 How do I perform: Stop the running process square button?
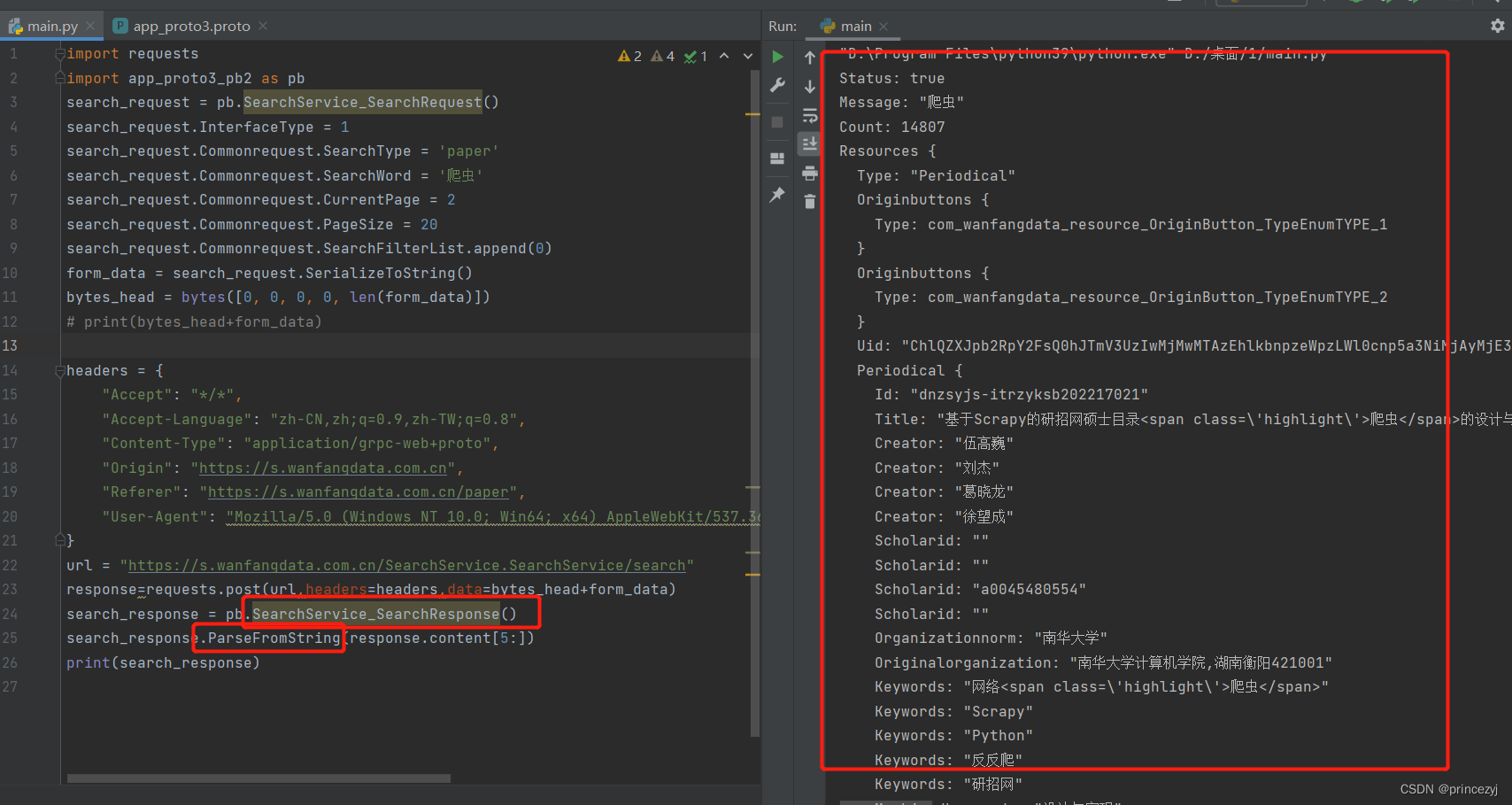coord(777,122)
